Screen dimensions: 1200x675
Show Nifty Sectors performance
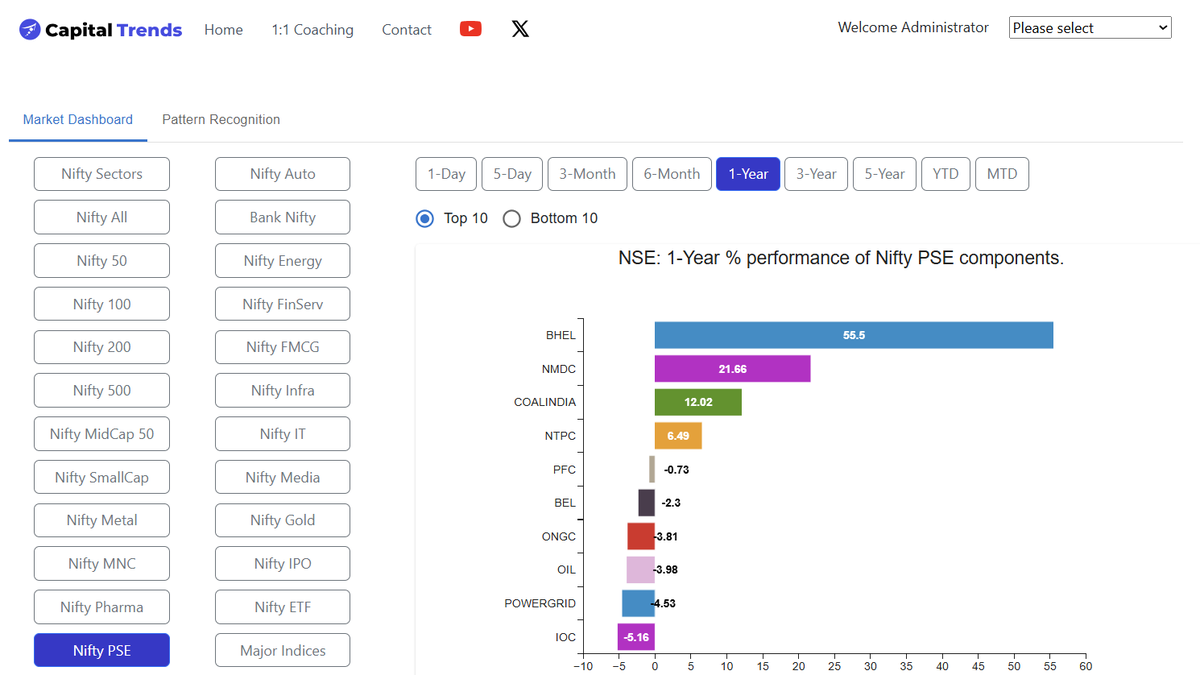102,174
